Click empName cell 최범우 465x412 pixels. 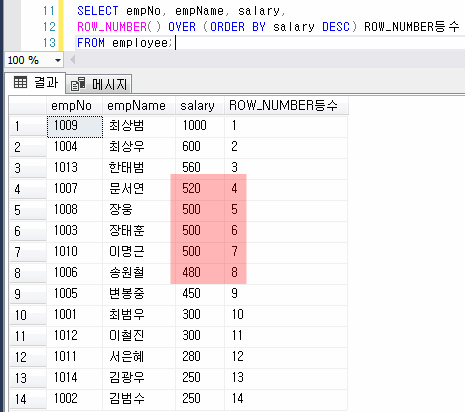pyautogui.click(x=139, y=315)
